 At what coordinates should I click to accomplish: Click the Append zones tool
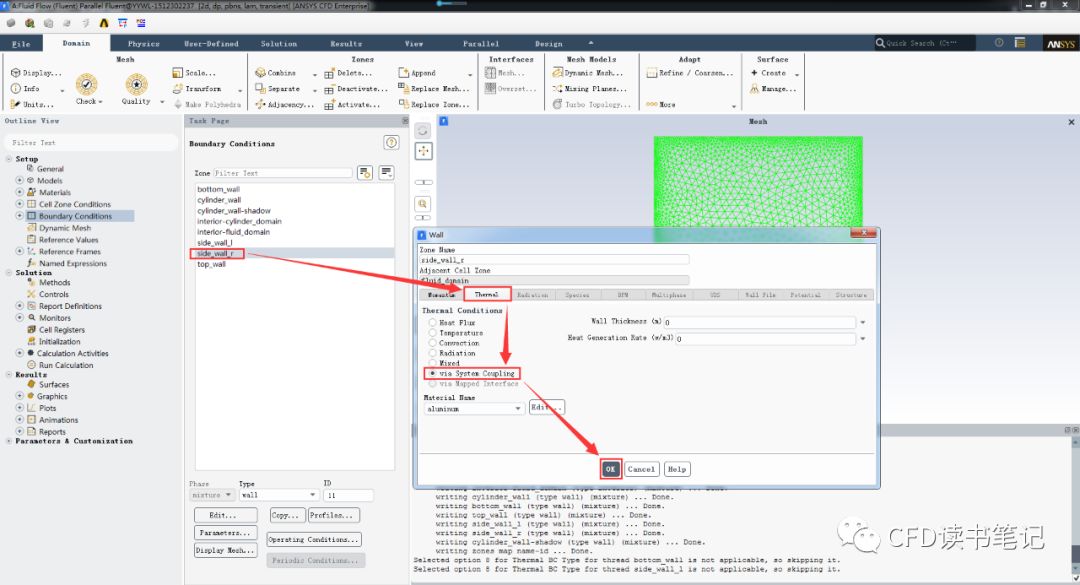pyautogui.click(x=417, y=72)
